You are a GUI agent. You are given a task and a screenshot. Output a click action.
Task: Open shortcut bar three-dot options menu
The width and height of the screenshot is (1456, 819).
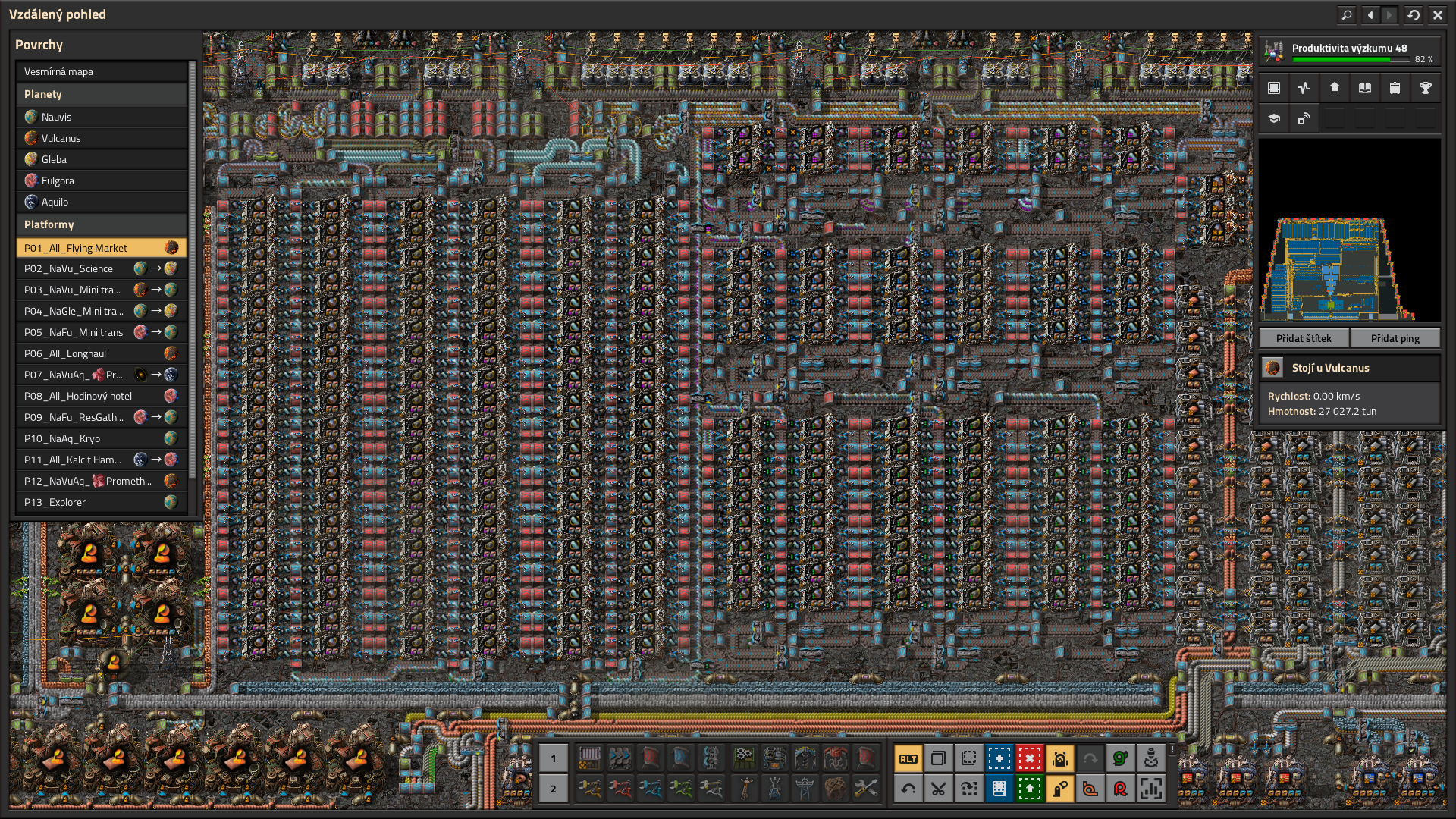(x=1172, y=749)
